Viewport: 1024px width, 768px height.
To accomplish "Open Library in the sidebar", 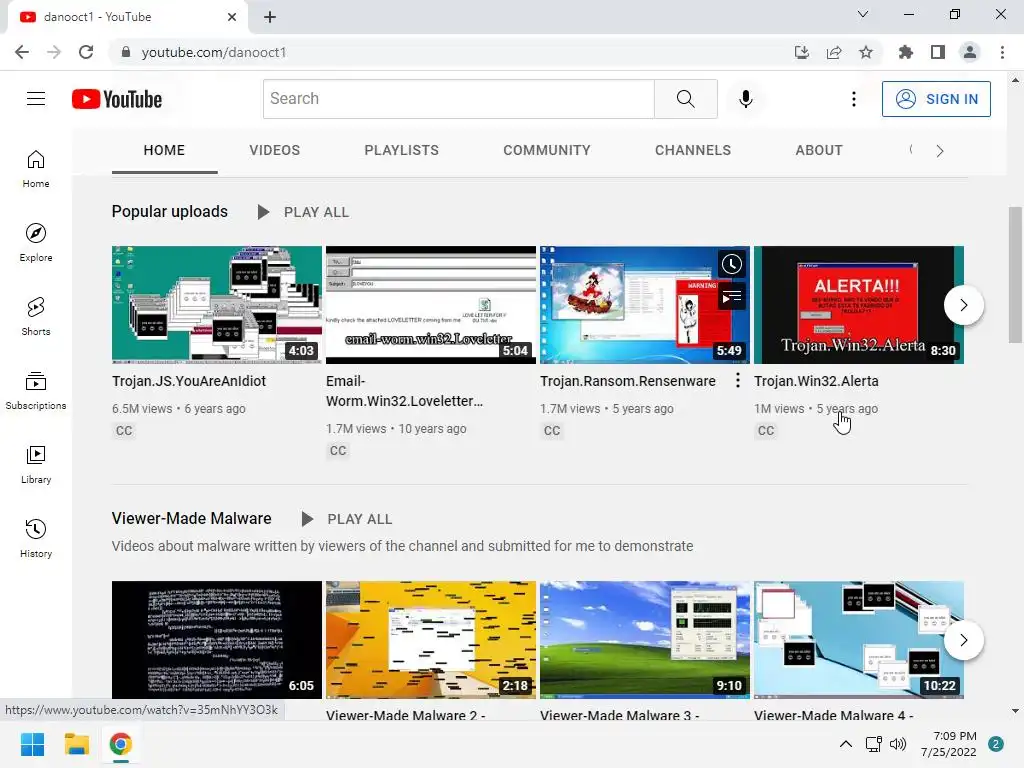I will 36,464.
